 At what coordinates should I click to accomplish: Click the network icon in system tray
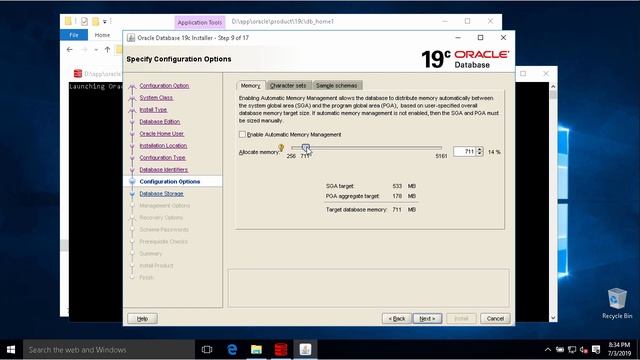(x=572, y=350)
